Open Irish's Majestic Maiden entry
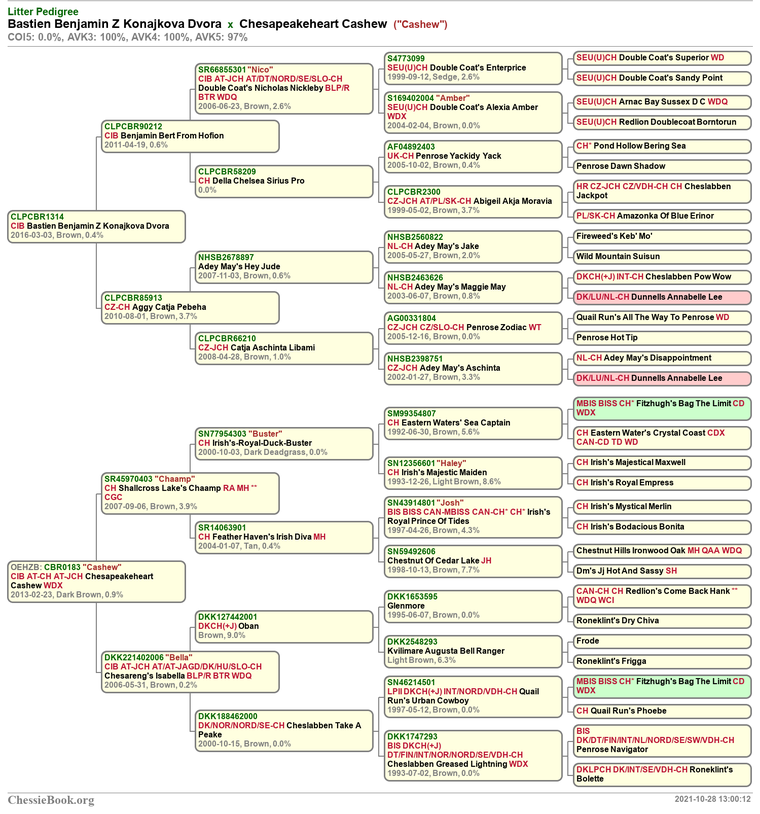Screen dimensions: 760x814 (x=473, y=473)
